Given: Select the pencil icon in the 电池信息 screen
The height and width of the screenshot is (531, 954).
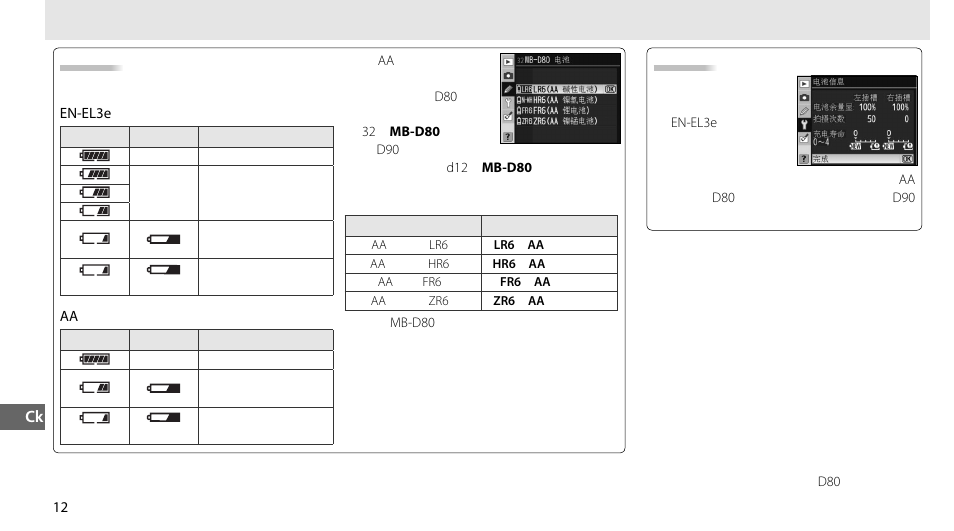Looking at the screenshot, I should tap(804, 111).
